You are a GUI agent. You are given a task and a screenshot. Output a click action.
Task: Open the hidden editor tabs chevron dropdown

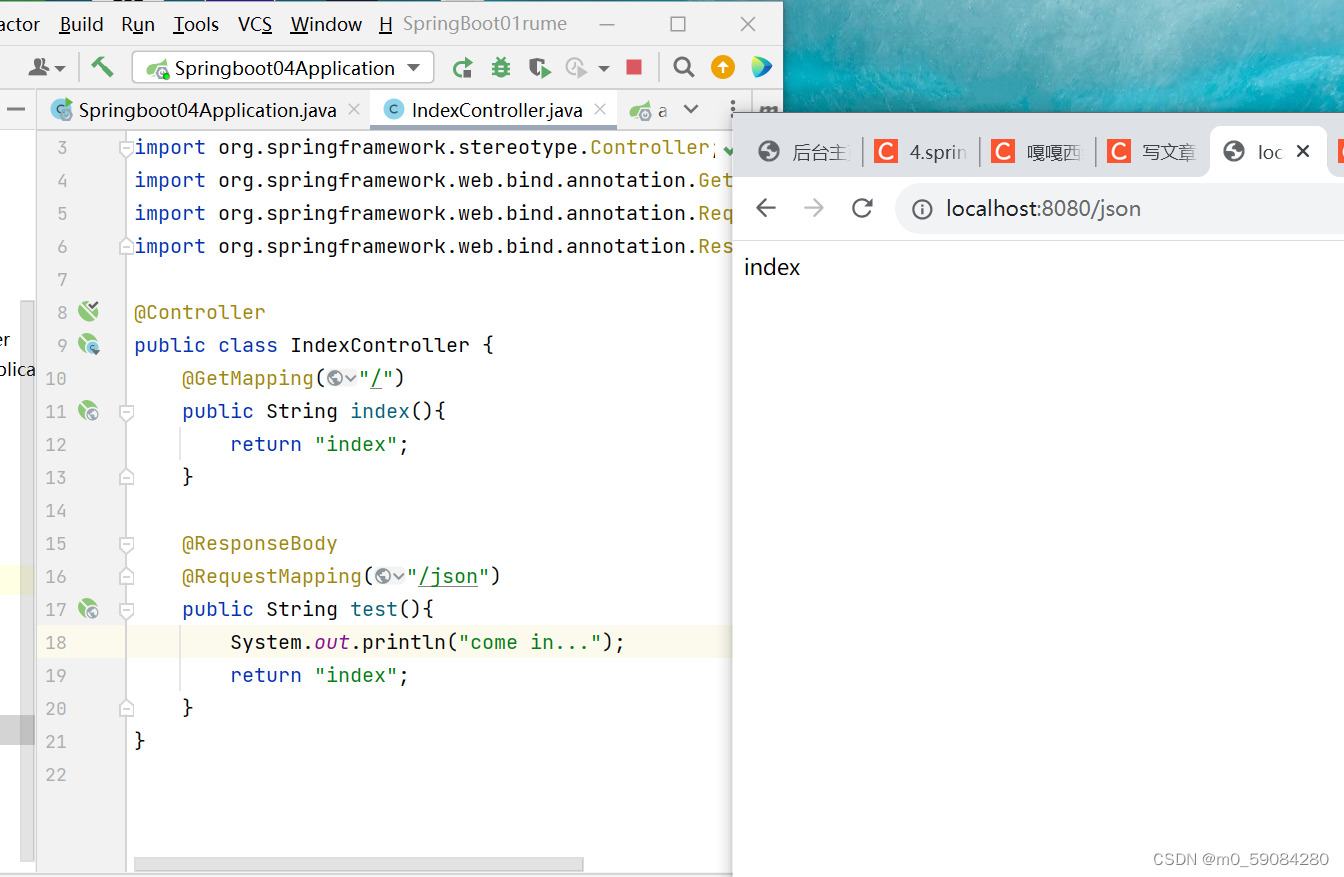(x=690, y=110)
